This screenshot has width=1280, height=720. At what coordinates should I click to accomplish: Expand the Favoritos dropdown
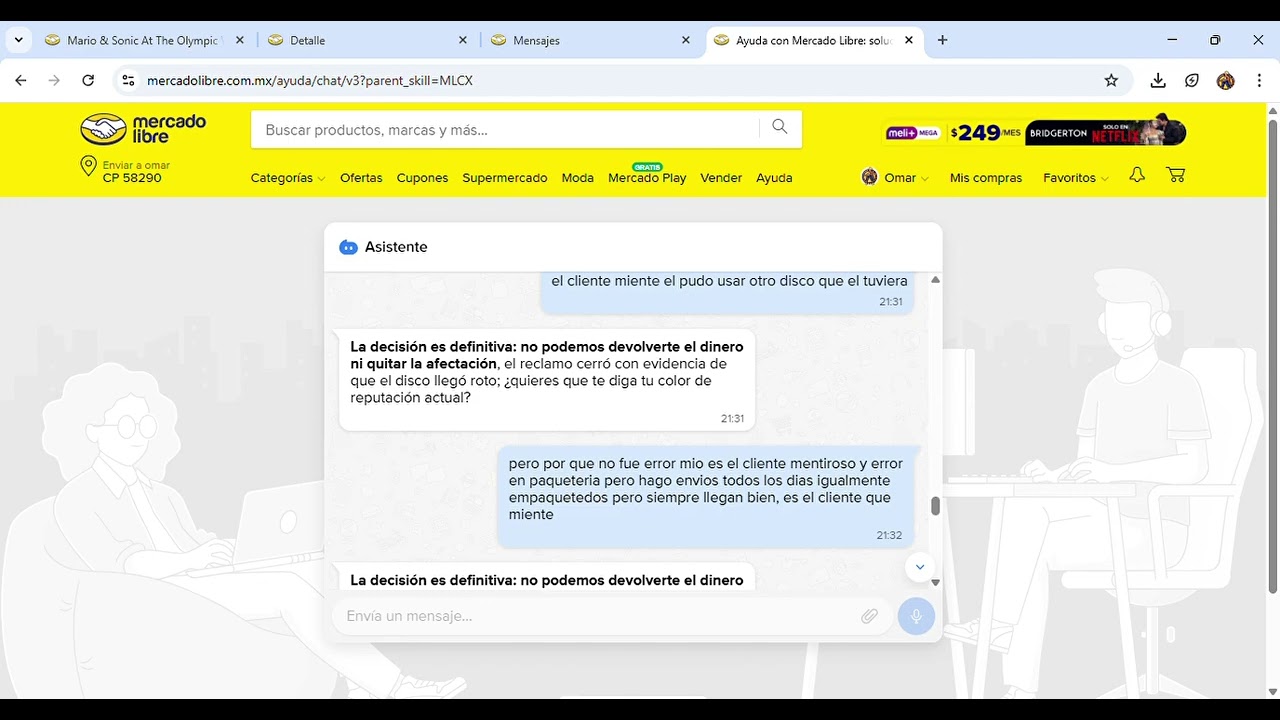coord(1076,177)
